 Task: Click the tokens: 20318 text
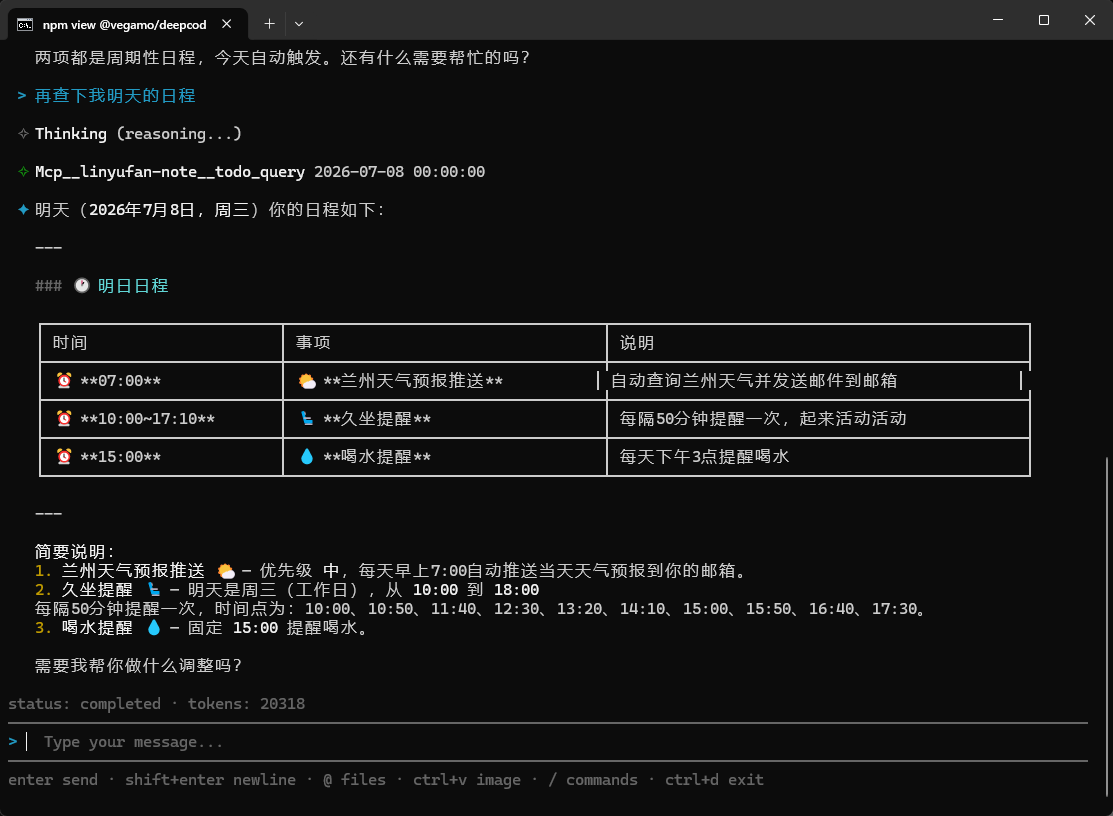pos(246,704)
